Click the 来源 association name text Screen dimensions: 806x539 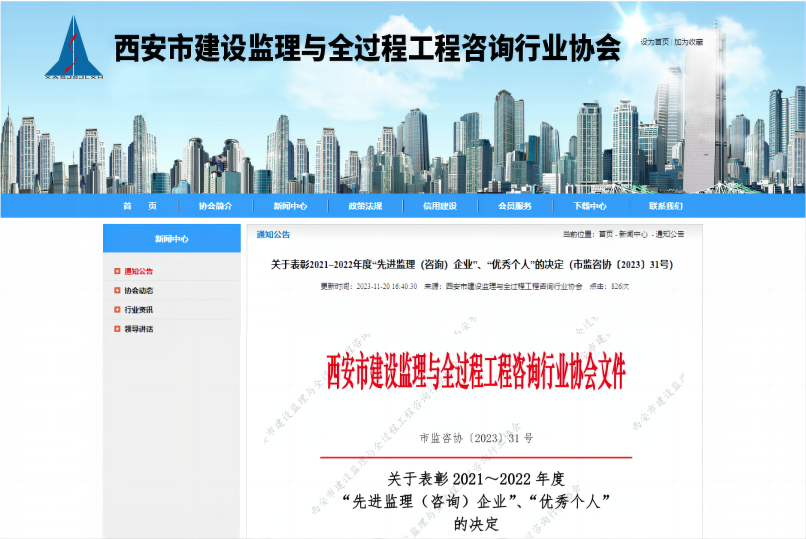[x=503, y=286]
